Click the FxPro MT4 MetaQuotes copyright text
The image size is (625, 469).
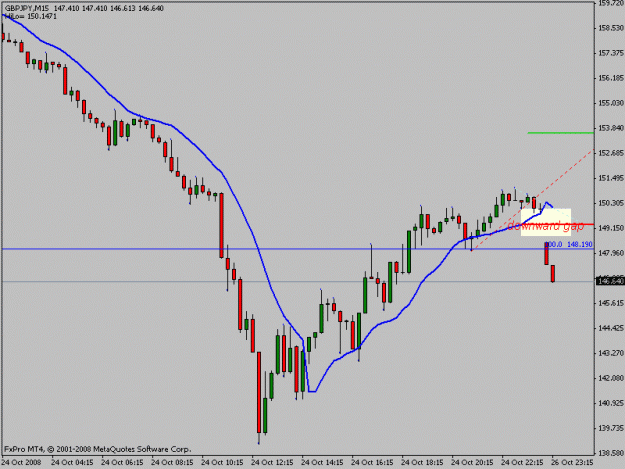(97, 449)
